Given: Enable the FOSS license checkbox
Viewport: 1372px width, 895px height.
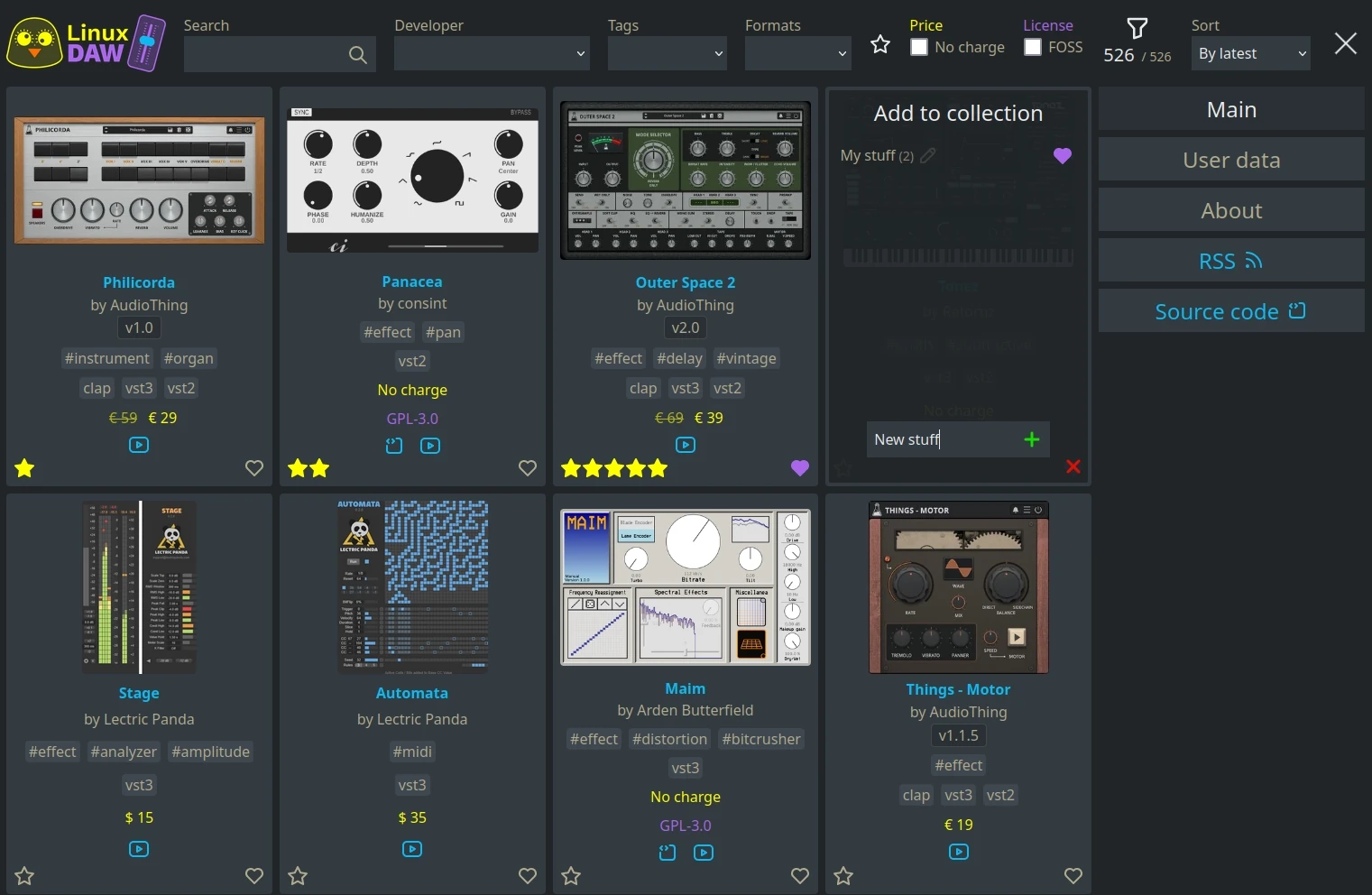Looking at the screenshot, I should pyautogui.click(x=1033, y=47).
